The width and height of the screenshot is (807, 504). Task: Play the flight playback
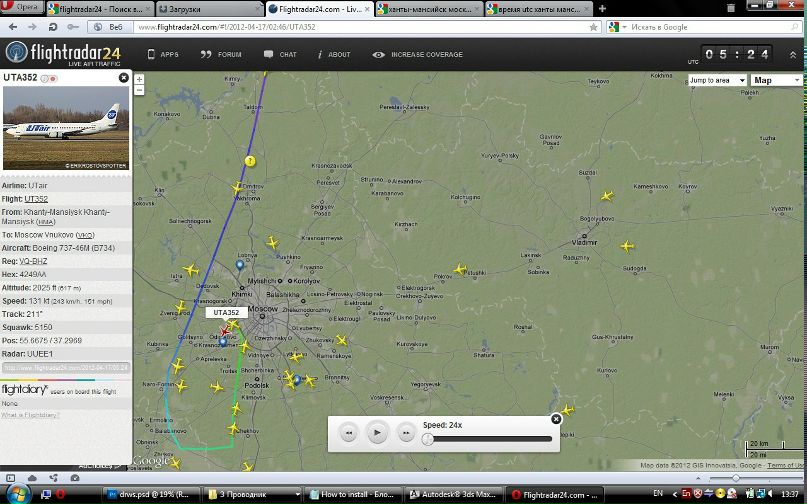tap(377, 432)
